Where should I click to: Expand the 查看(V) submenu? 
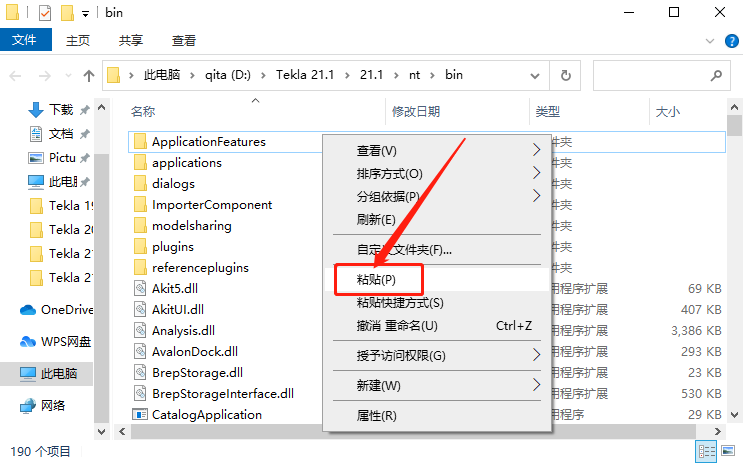pyautogui.click(x=437, y=150)
